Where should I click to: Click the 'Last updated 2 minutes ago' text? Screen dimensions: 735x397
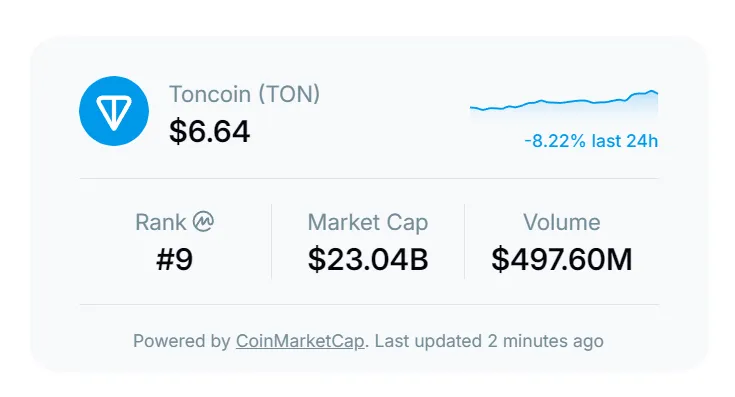489,341
